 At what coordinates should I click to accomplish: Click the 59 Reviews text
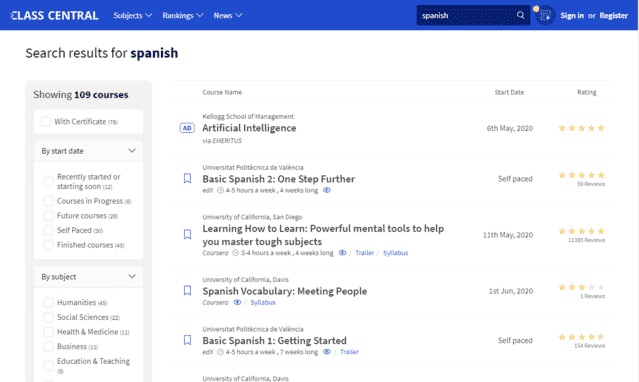591,184
